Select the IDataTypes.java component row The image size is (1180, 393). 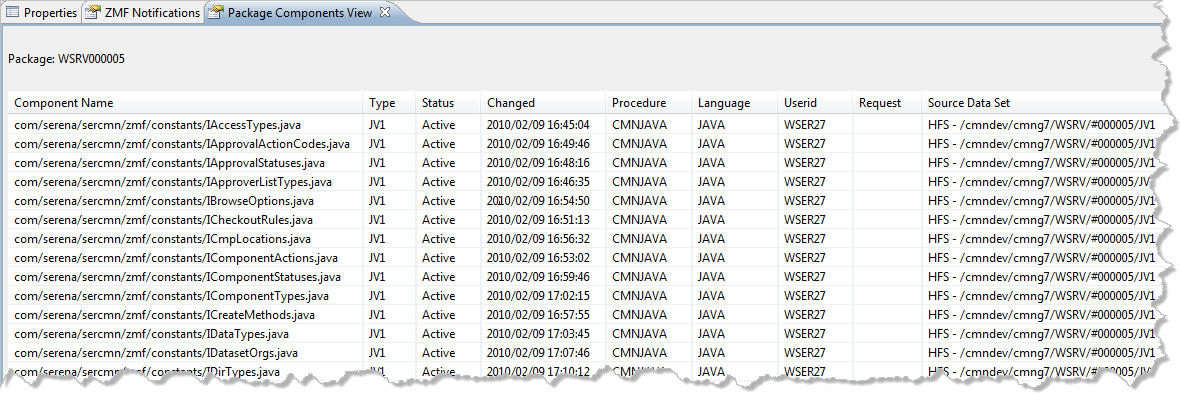click(583, 334)
